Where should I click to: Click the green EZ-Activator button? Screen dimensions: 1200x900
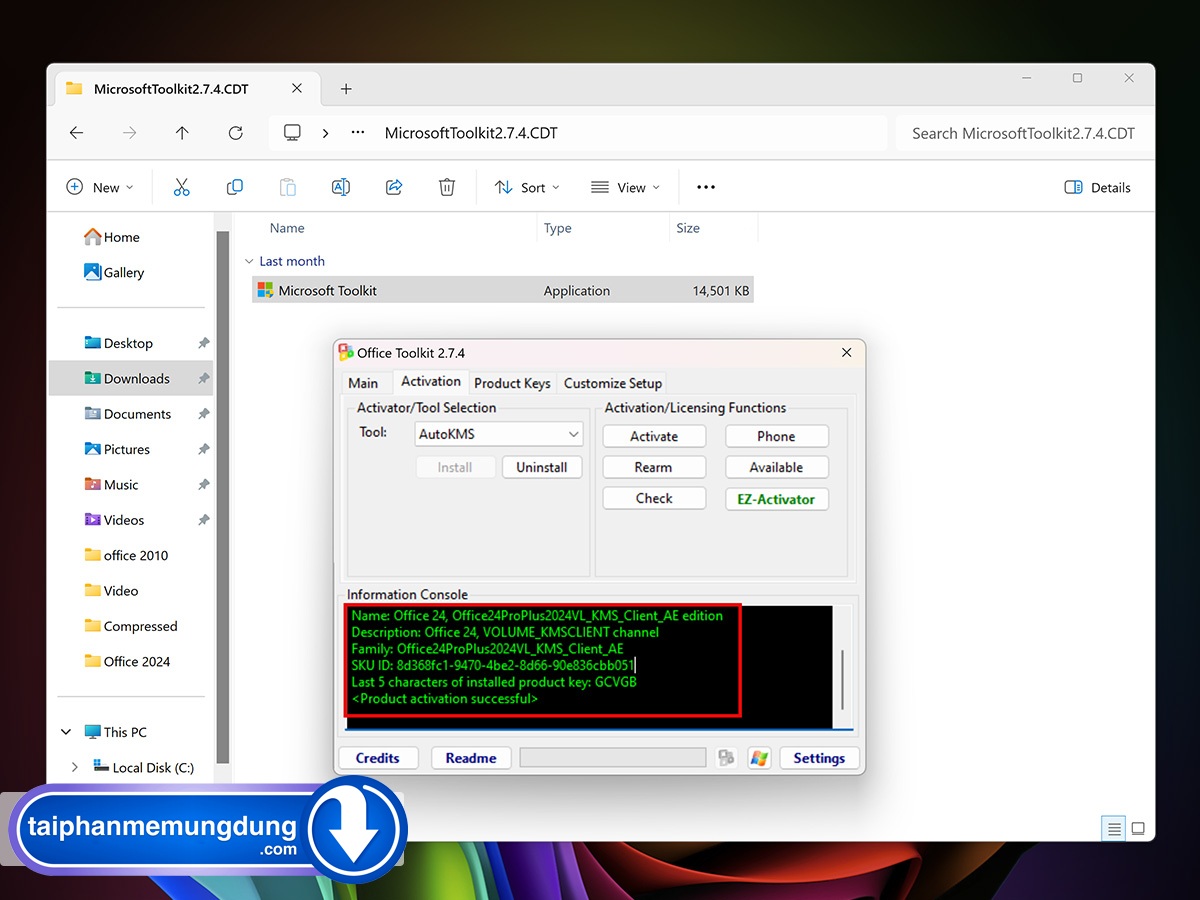tap(776, 499)
